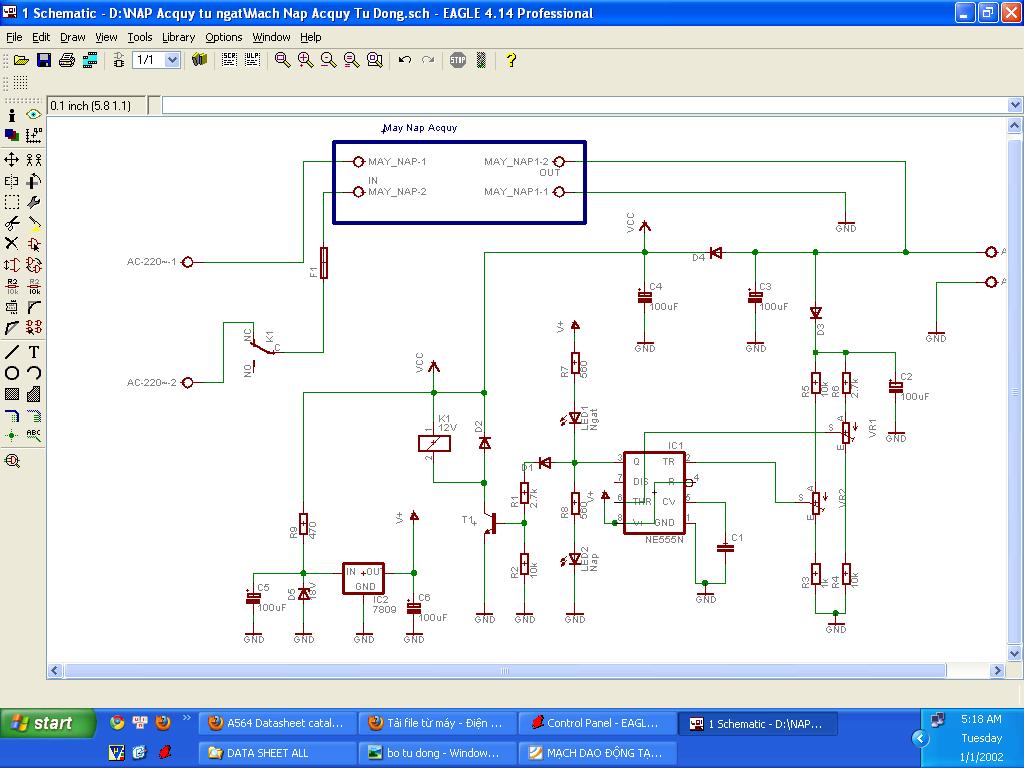The width and height of the screenshot is (1024, 768).
Task: Open the Draw menu
Action: pyautogui.click(x=73, y=37)
